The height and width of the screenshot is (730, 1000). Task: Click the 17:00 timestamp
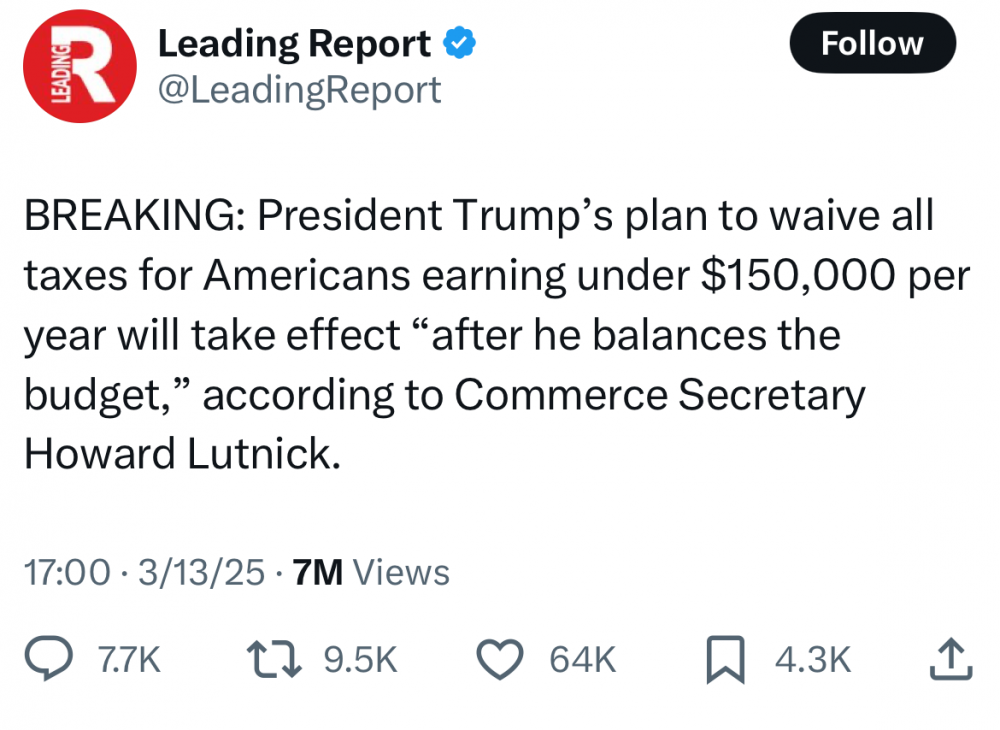click(66, 573)
